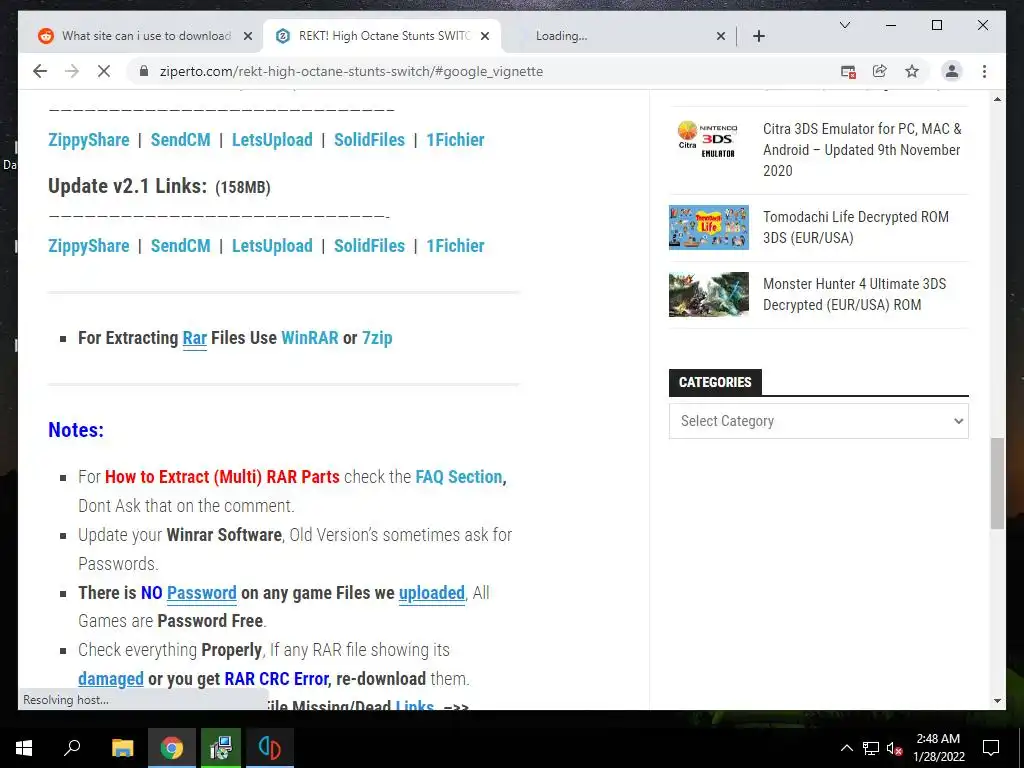View site information padlock icon
This screenshot has width=1024, height=768.
tap(144, 71)
